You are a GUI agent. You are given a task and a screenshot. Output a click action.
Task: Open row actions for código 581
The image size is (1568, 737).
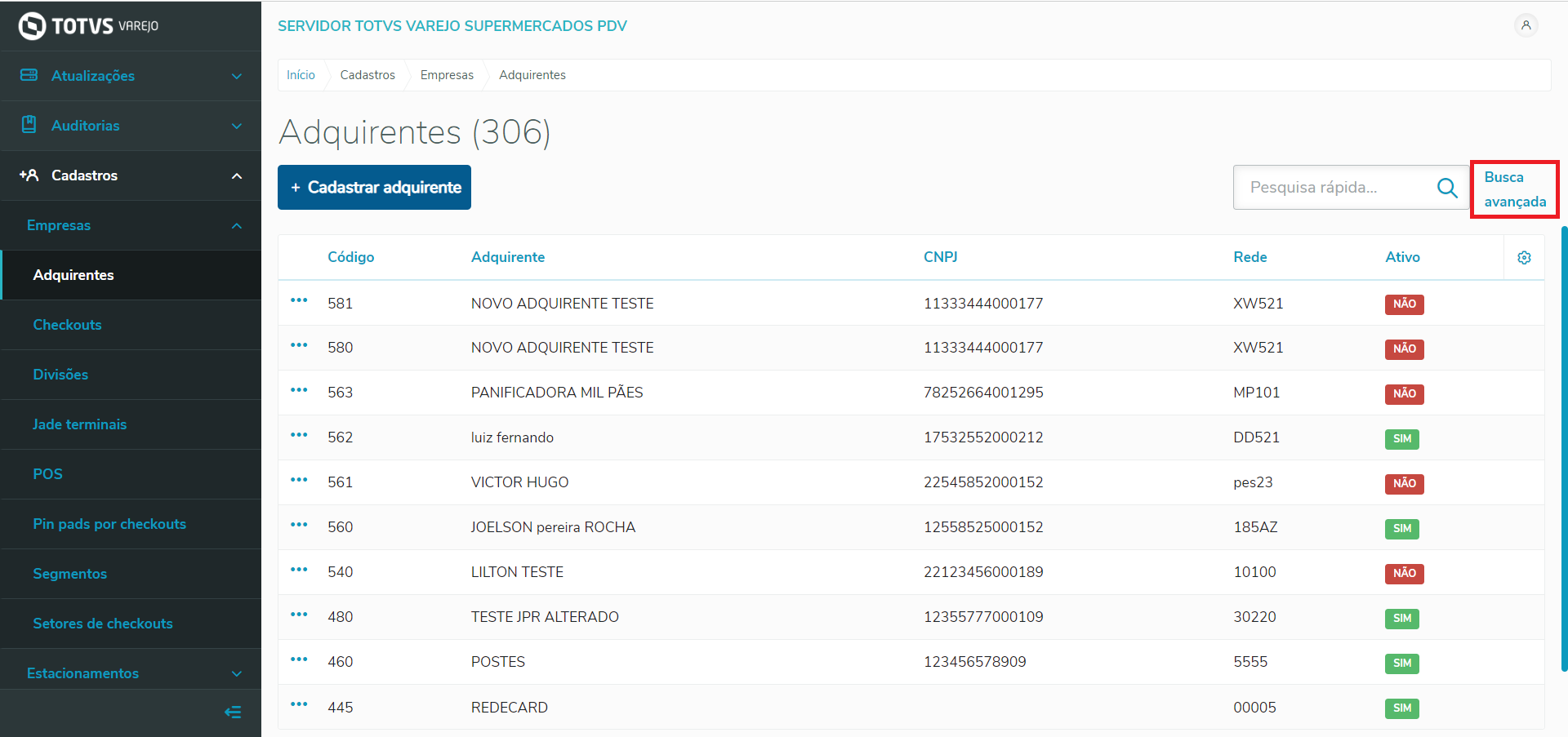pos(299,300)
